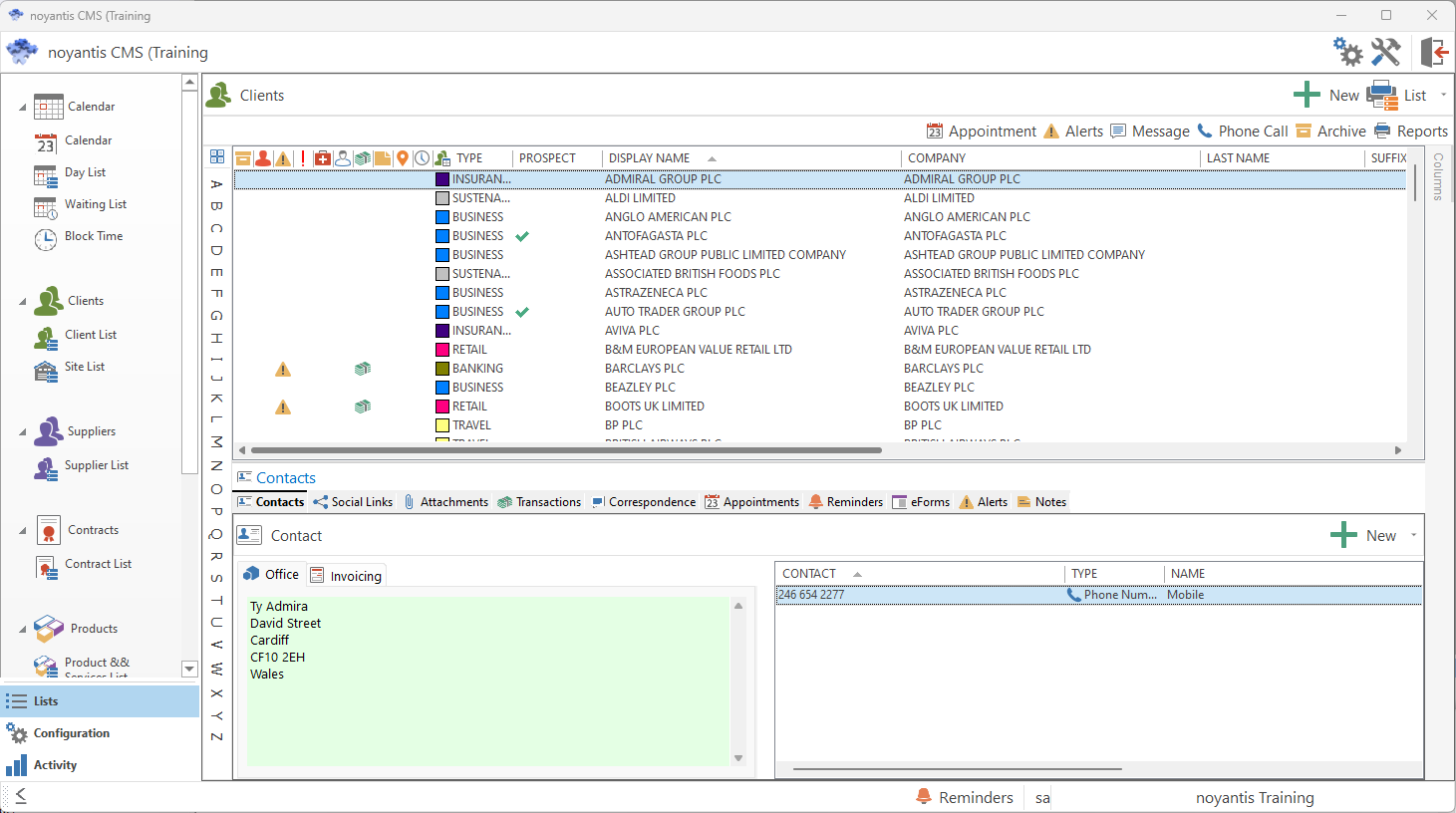The height and width of the screenshot is (813, 1456).
Task: Click the pink Retail swatch for Boots UK
Action: 442,406
